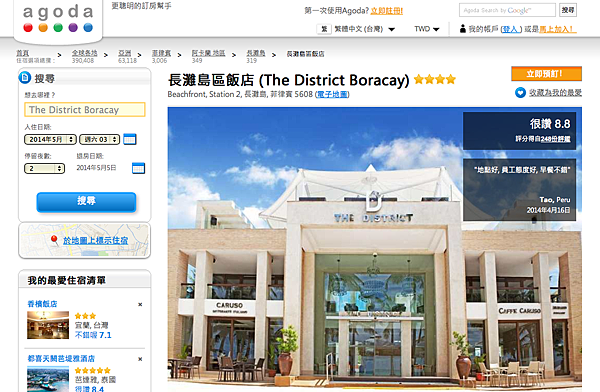The height and width of the screenshot is (392, 600).
Task: Click the 阿卡蘭地區 breadcrumb
Action: [209, 53]
